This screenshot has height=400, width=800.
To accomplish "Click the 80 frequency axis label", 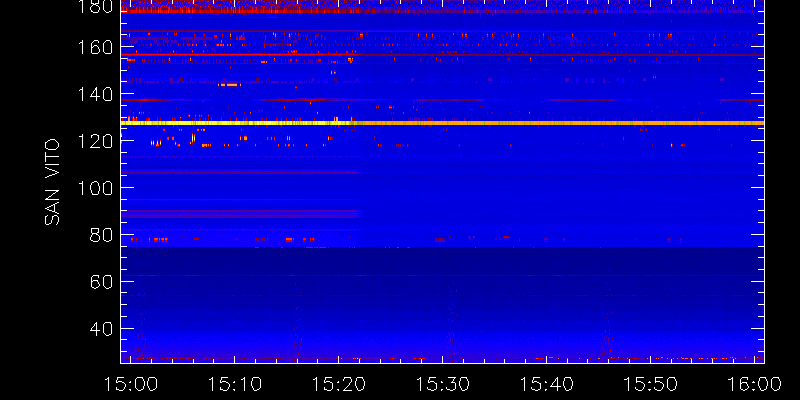I will point(101,236).
